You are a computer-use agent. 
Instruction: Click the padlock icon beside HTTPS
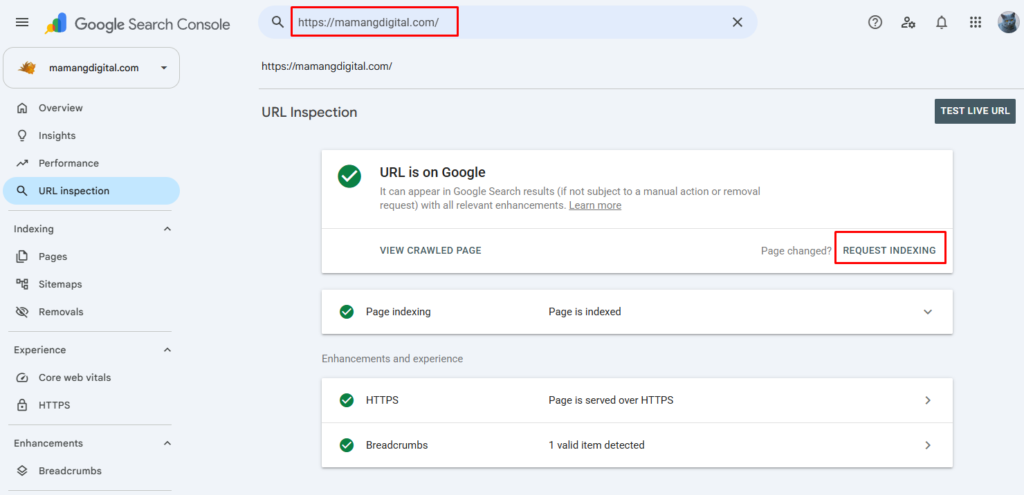(22, 406)
